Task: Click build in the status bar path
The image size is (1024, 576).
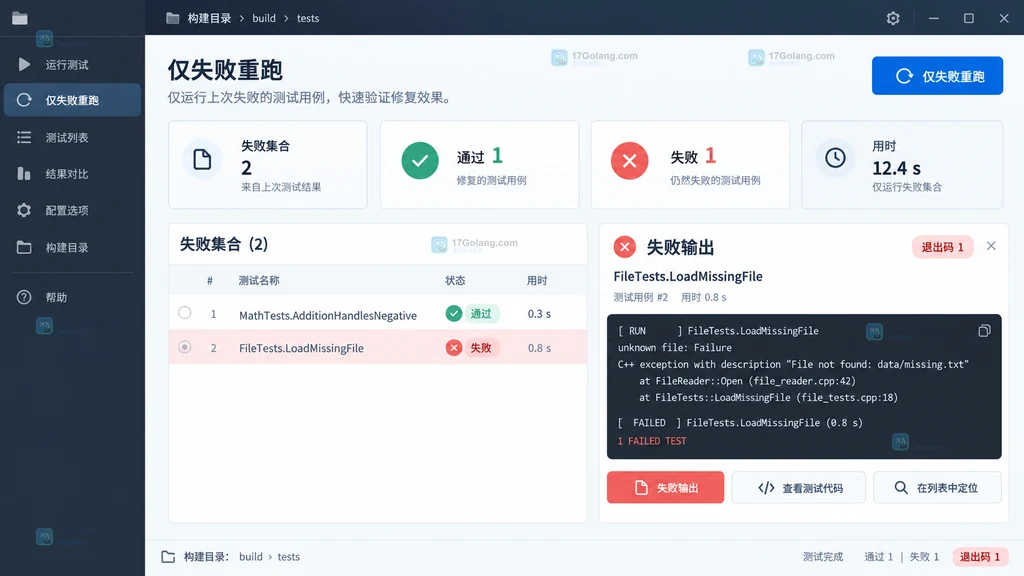Action: pos(251,556)
